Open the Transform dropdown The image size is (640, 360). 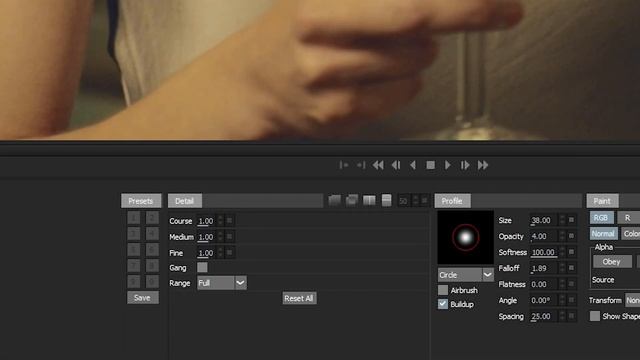coord(633,300)
